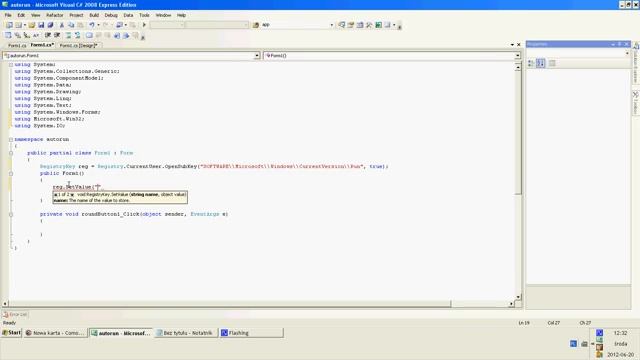Open the Refactor menu
Screen dimensions: 640x360
tap(54, 15)
